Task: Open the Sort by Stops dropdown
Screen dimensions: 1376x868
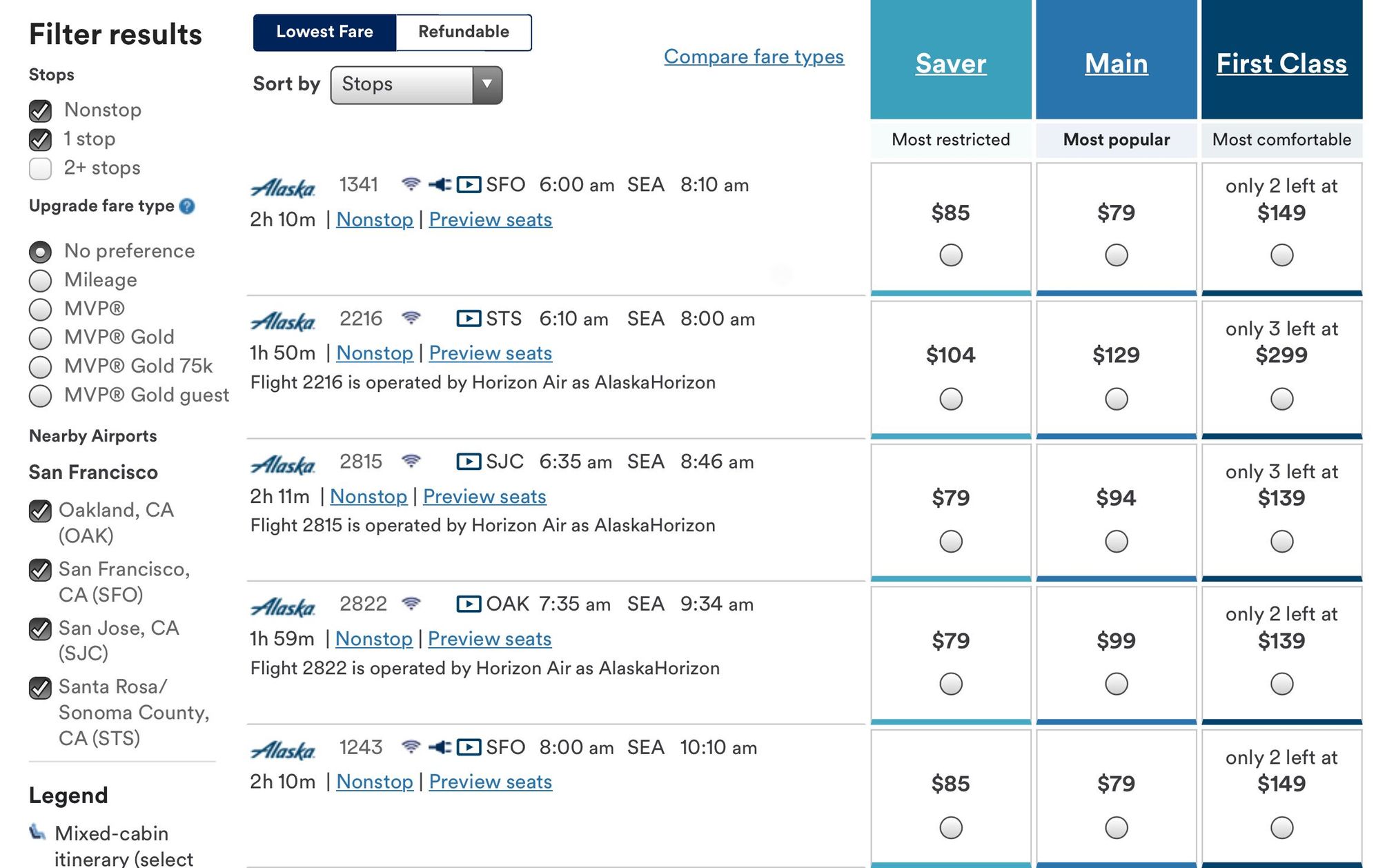Action: [x=416, y=85]
